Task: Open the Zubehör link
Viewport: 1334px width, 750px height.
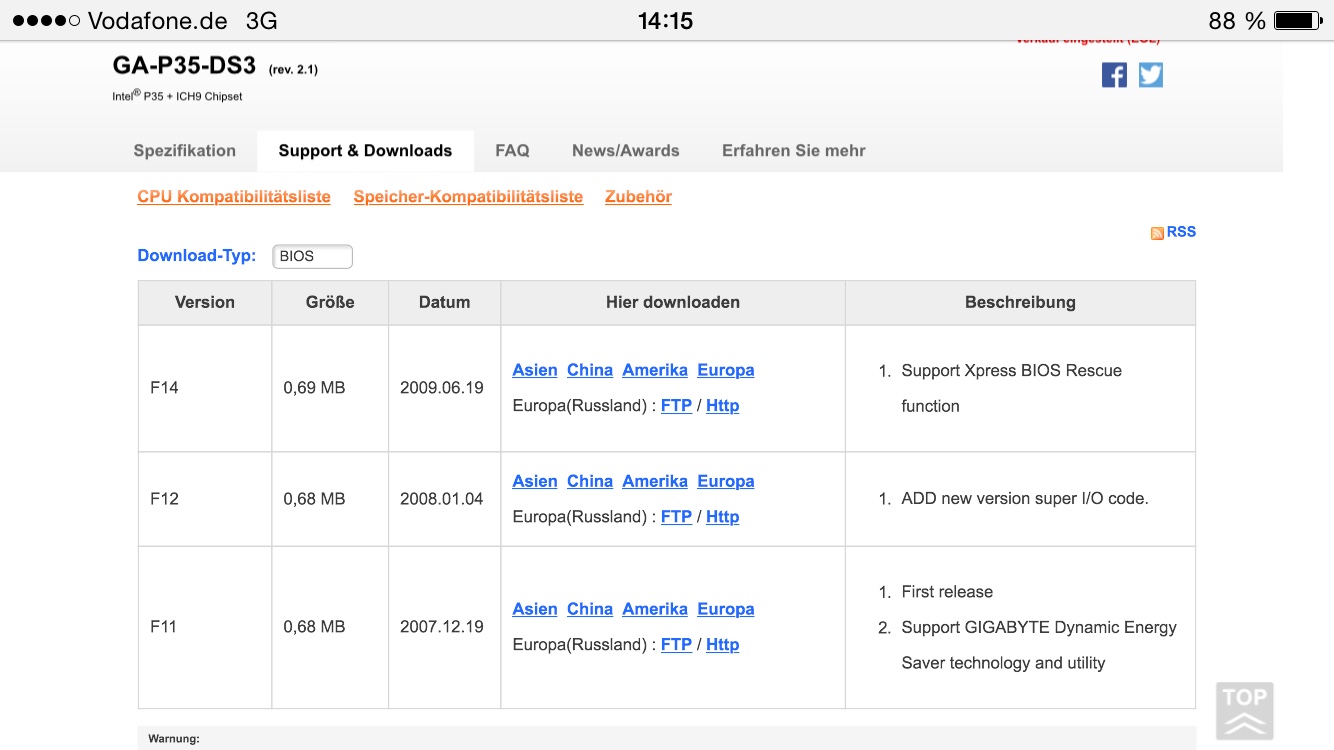Action: (x=638, y=197)
